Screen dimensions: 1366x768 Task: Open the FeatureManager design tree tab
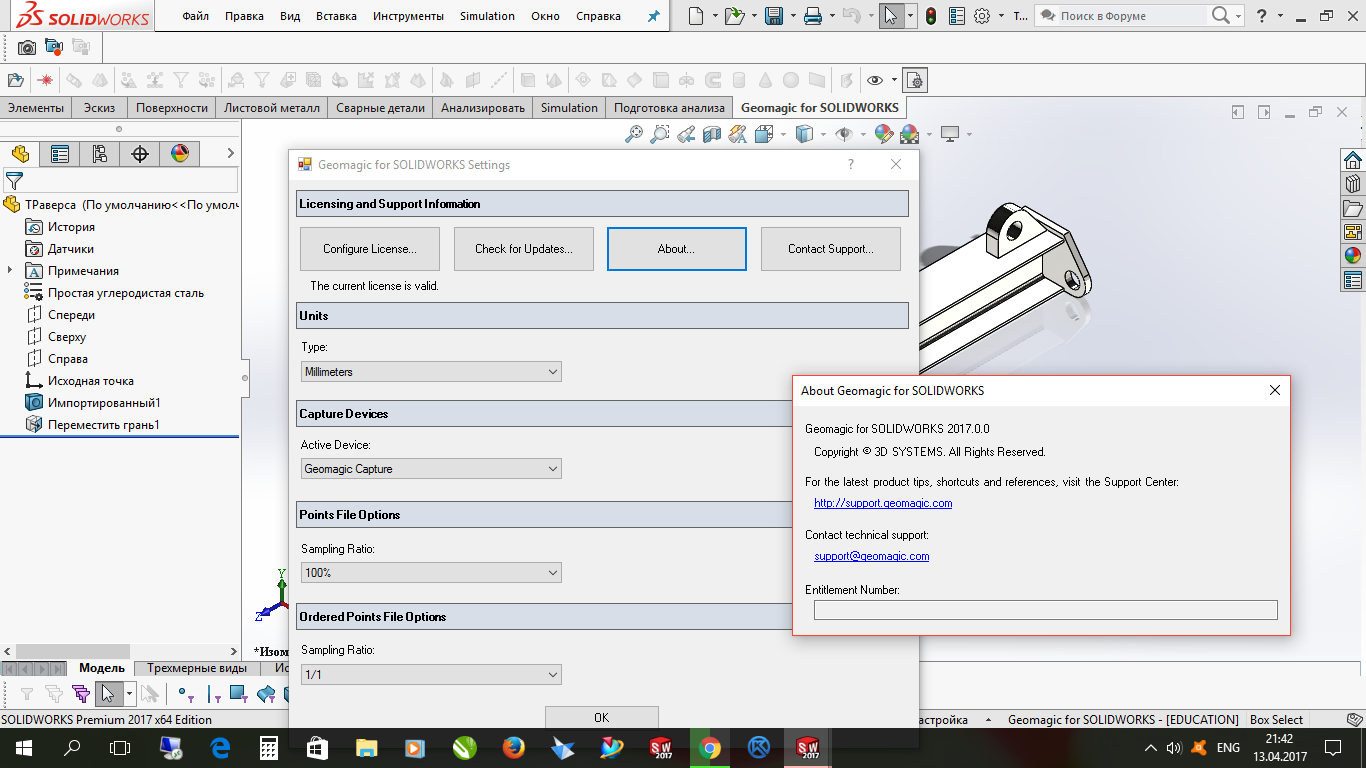(20, 153)
